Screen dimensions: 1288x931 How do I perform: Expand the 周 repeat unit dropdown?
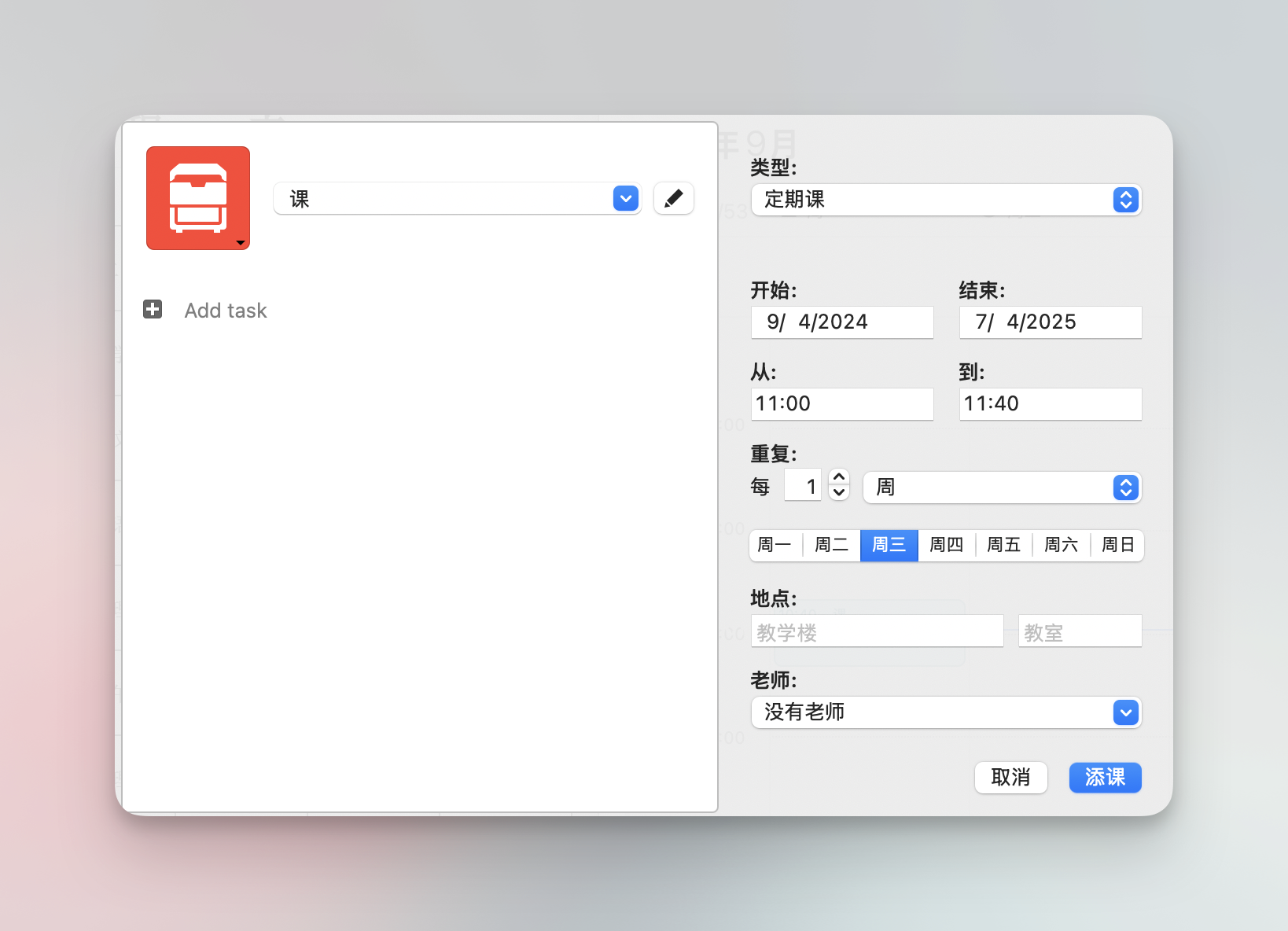[1002, 488]
